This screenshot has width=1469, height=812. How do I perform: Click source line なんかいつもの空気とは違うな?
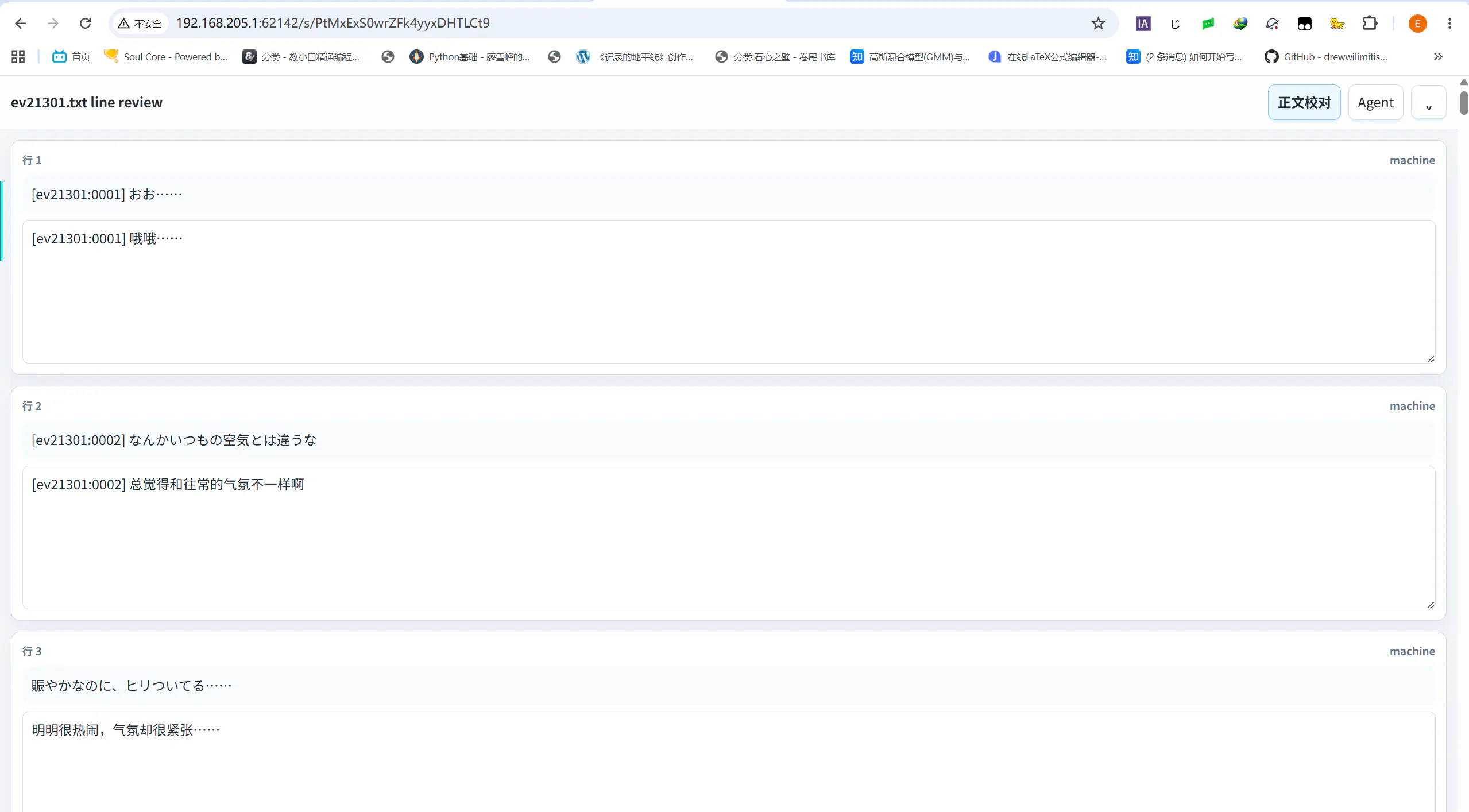pyautogui.click(x=728, y=440)
